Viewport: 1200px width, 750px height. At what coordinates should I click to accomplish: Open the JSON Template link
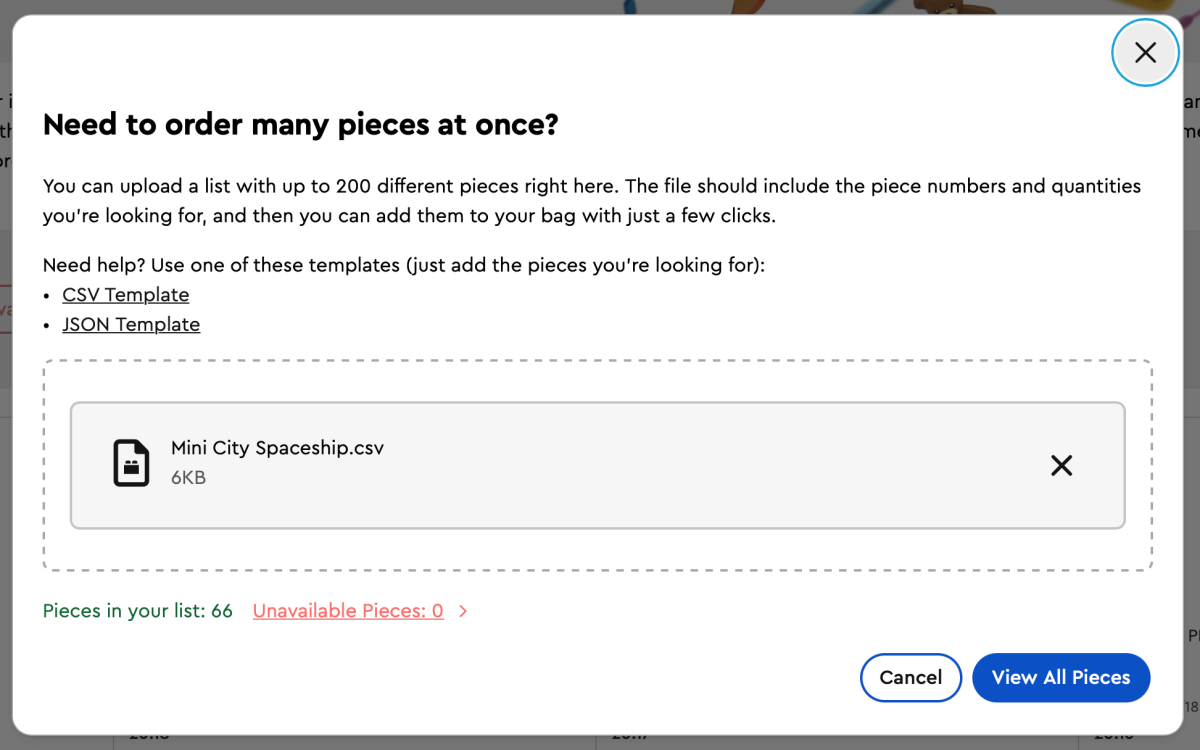131,325
